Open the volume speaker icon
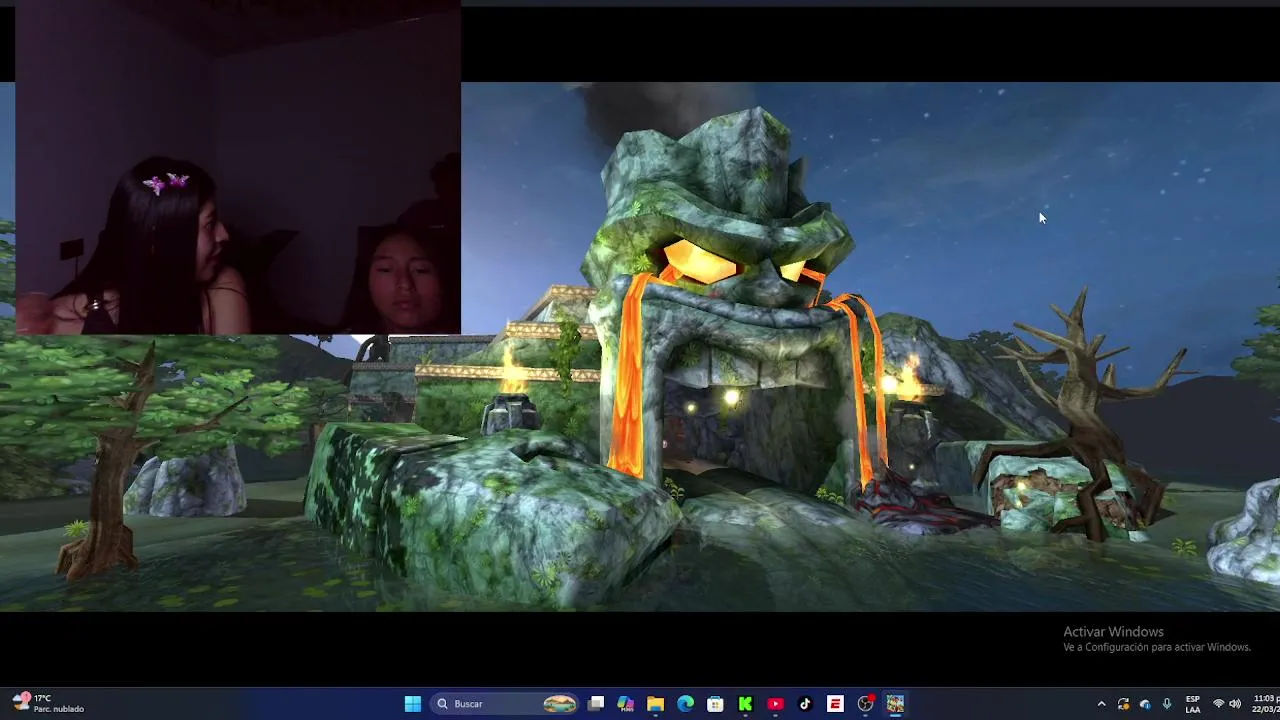 click(x=1235, y=704)
